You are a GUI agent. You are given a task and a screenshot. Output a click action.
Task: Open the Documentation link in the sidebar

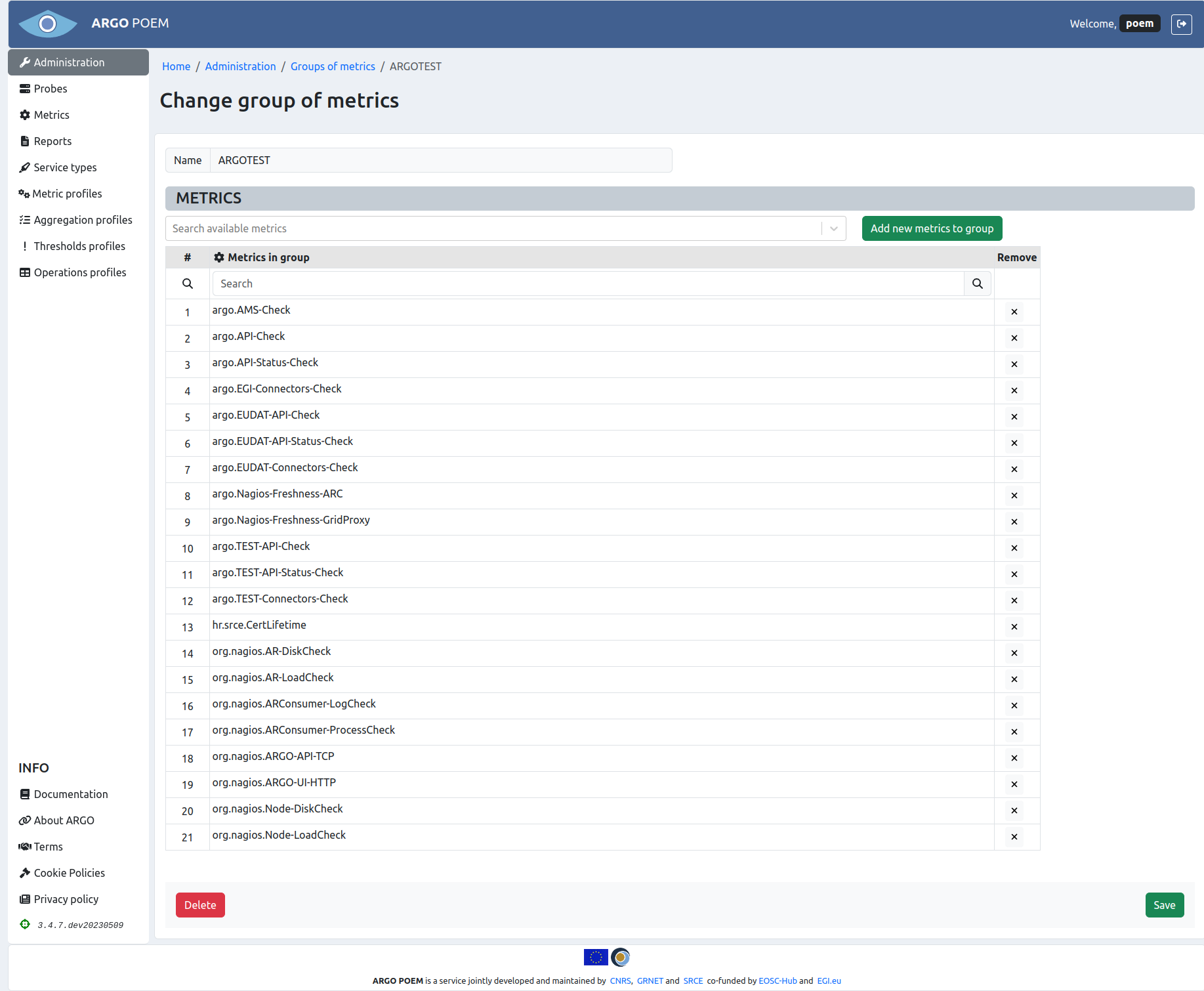(x=71, y=793)
